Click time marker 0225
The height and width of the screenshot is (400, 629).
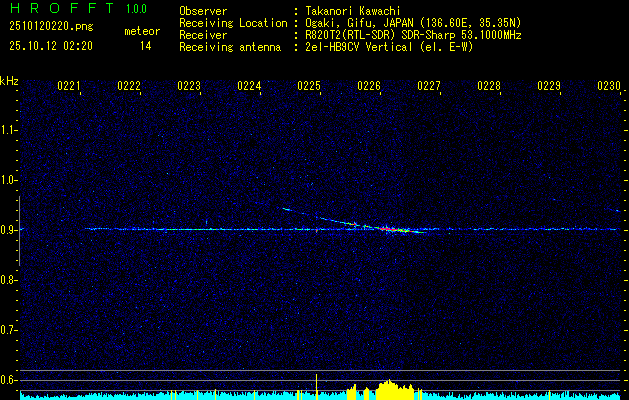click(309, 86)
